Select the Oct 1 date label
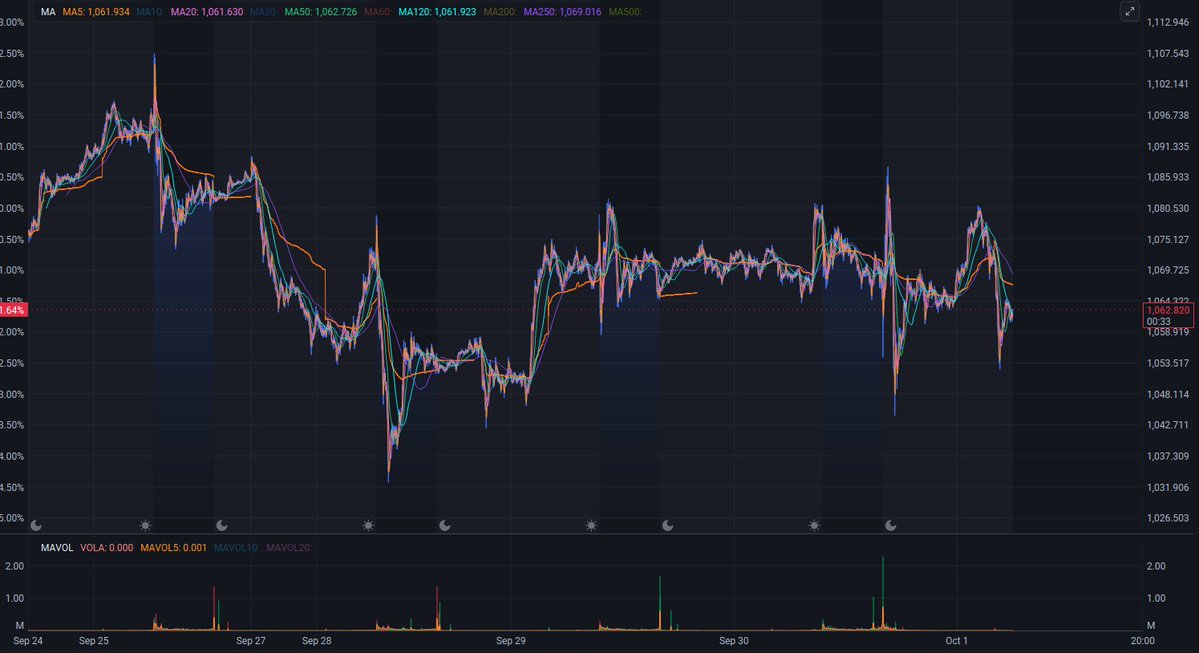This screenshot has width=1199, height=653. (957, 641)
